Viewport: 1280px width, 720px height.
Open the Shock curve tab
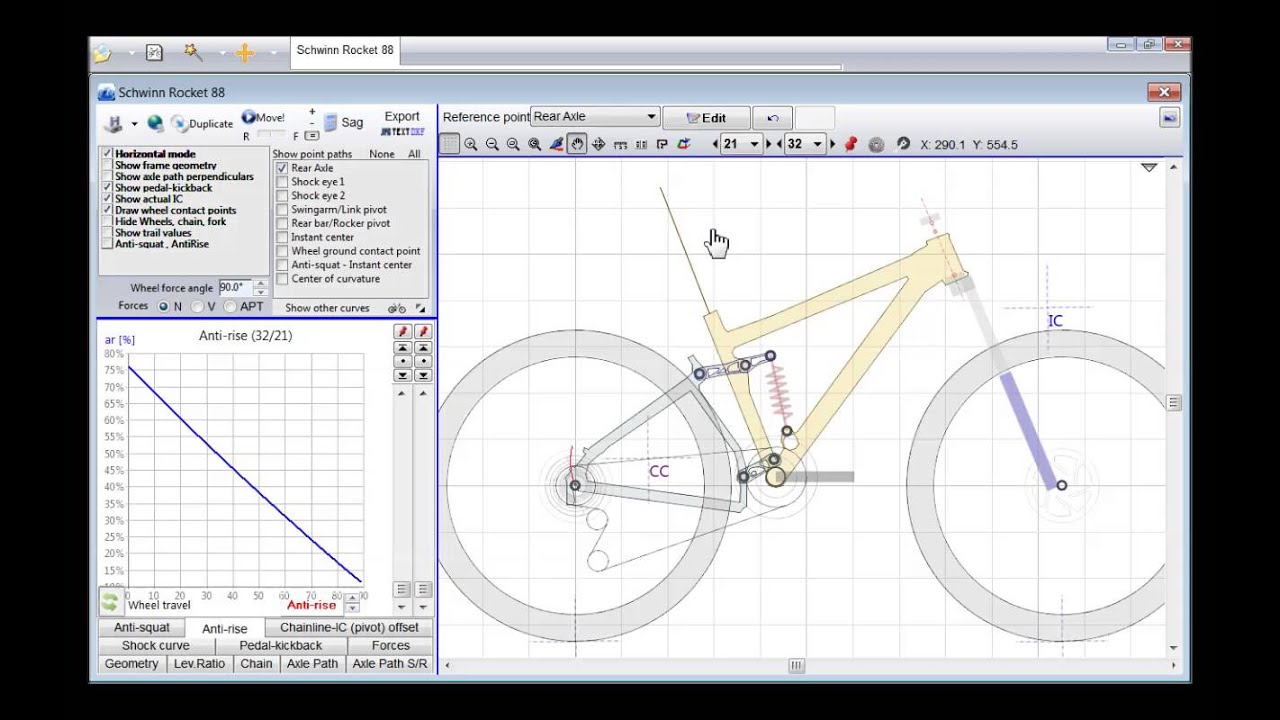[155, 646]
